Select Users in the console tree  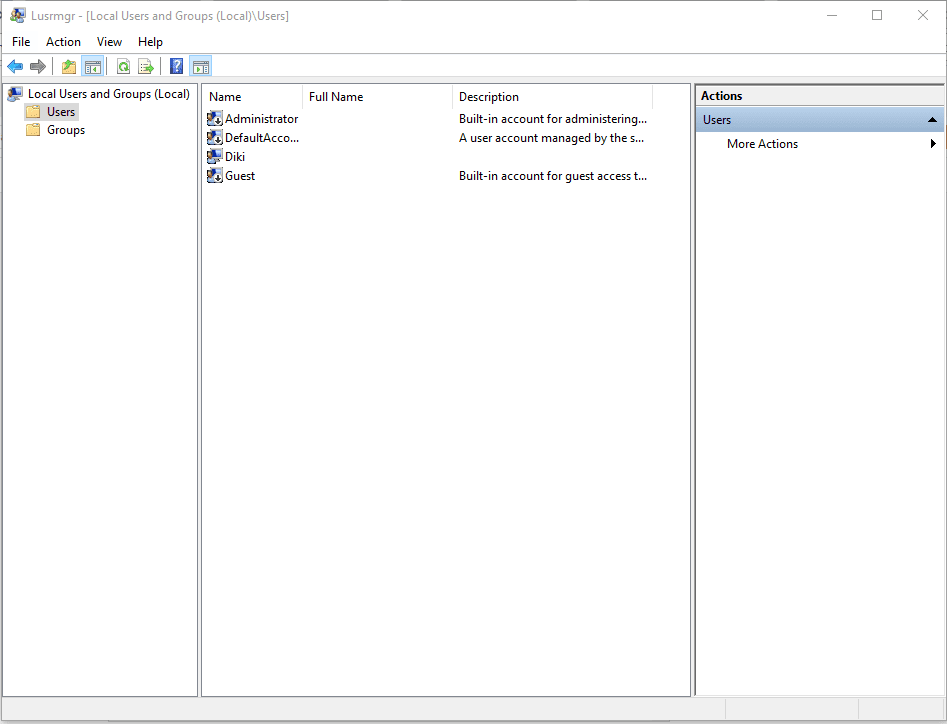click(x=61, y=112)
